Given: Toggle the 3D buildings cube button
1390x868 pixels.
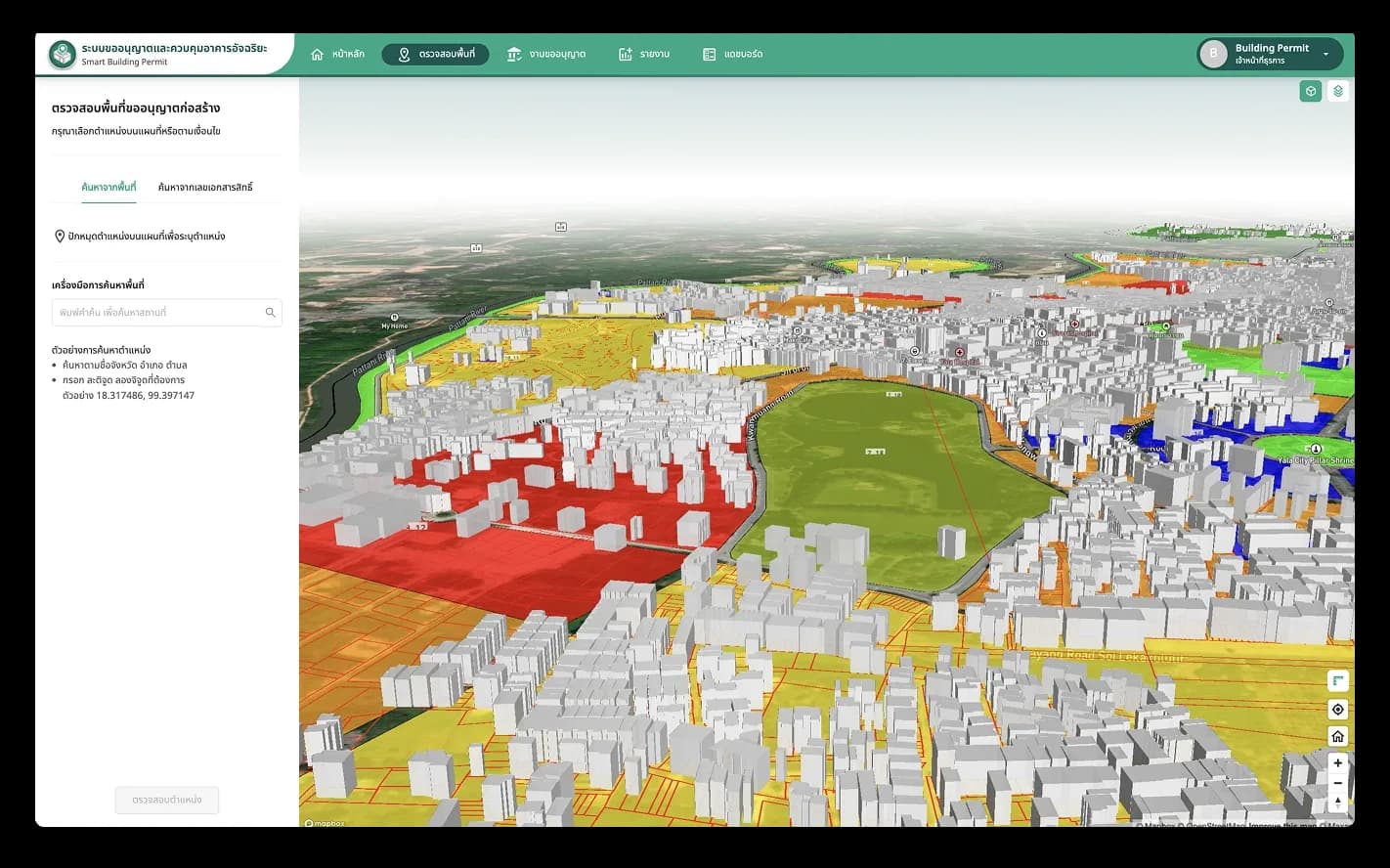Looking at the screenshot, I should [x=1310, y=91].
